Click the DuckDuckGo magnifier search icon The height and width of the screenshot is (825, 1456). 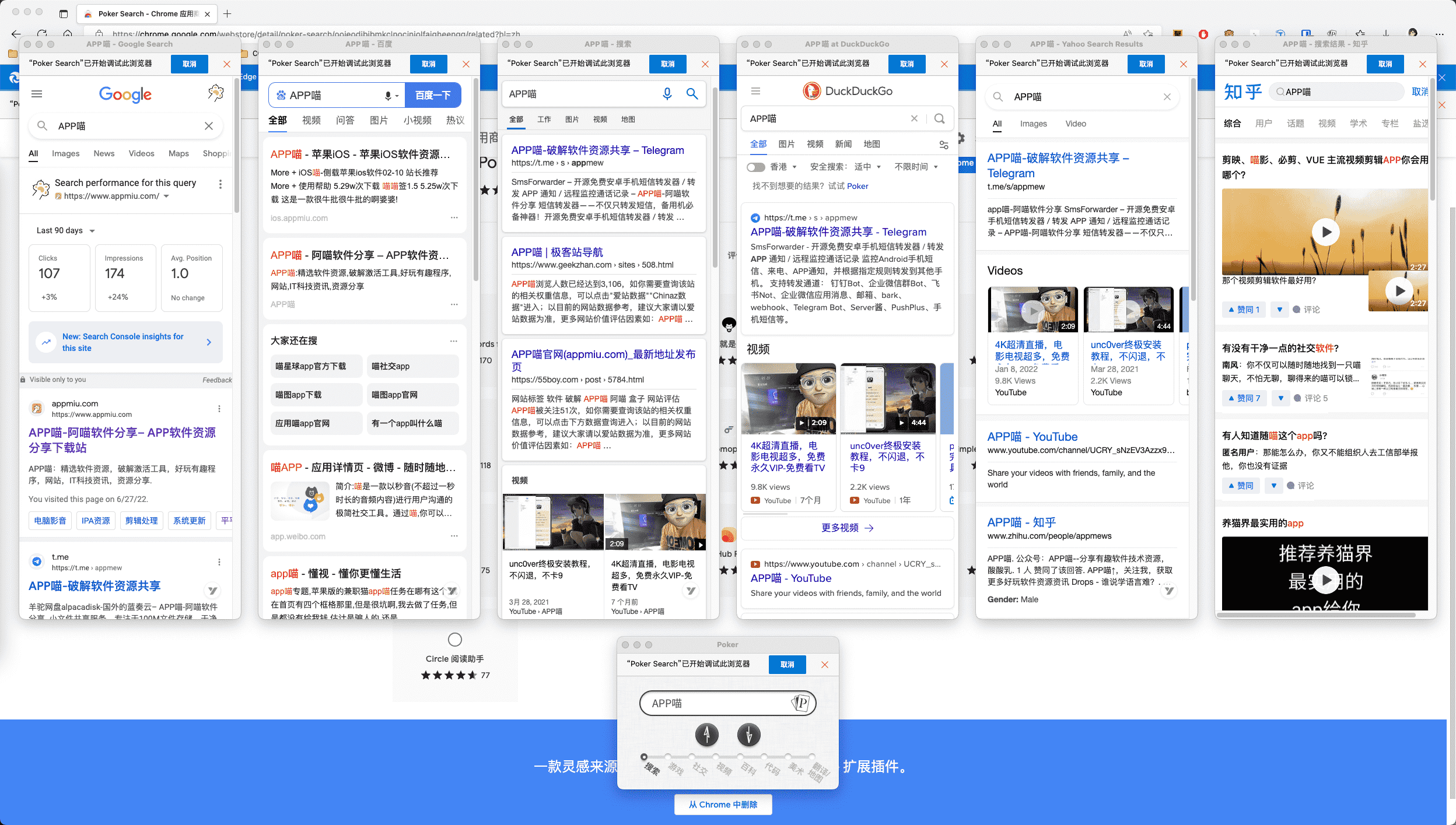tap(939, 118)
